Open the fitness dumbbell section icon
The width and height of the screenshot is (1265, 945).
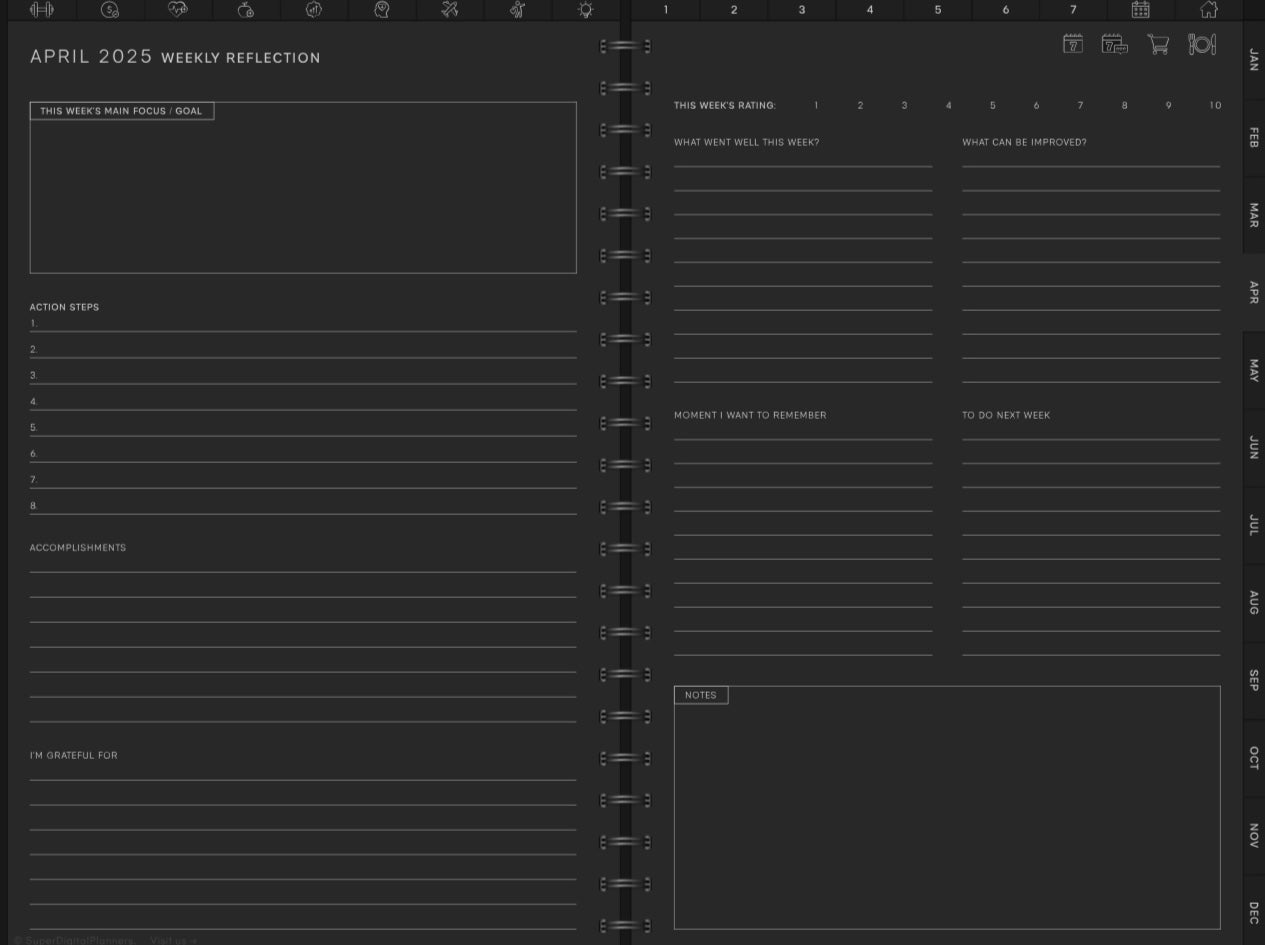click(x=42, y=10)
